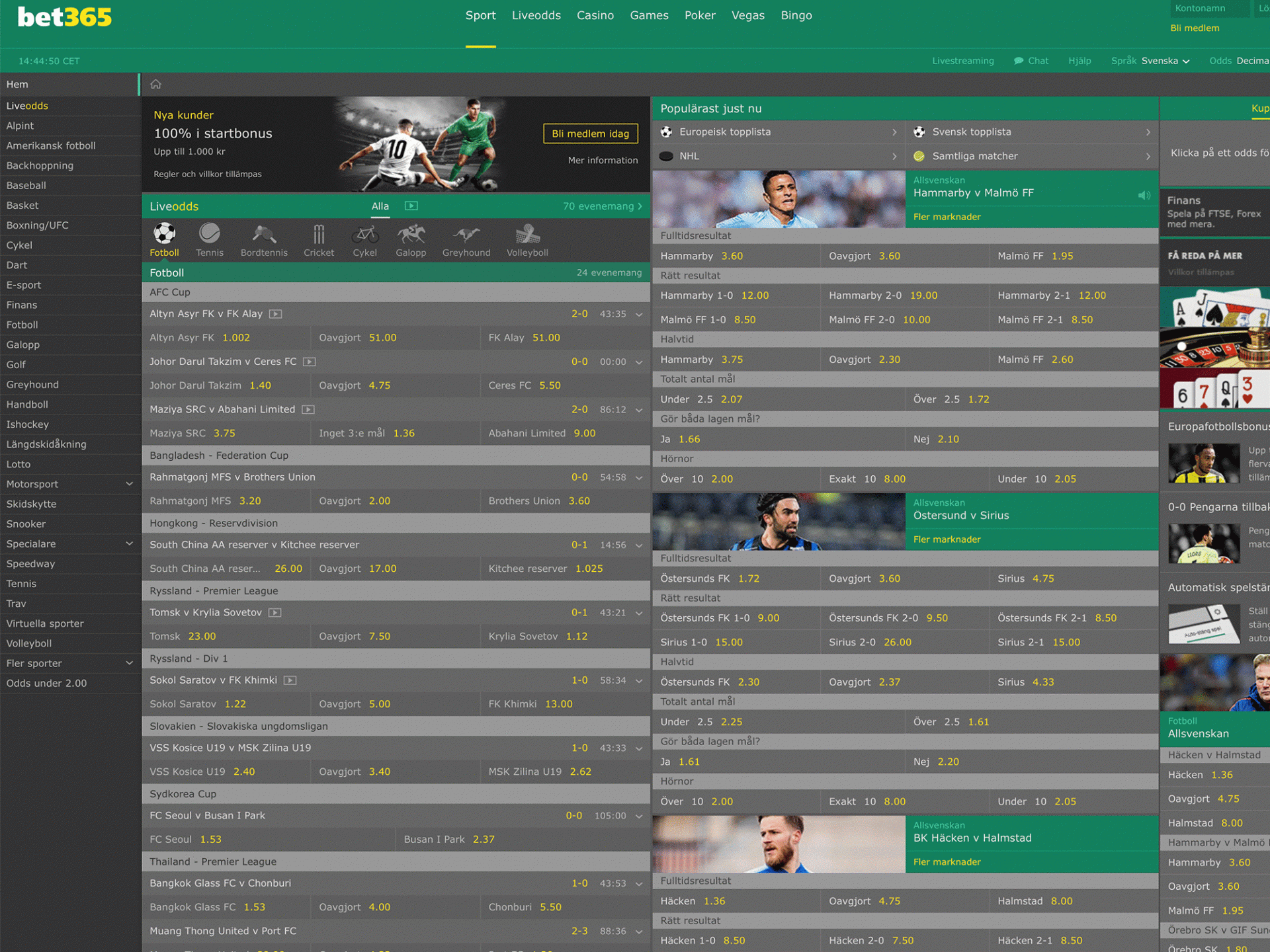Open the 70 evenemang link
This screenshot has height=952, width=1270.
602,206
